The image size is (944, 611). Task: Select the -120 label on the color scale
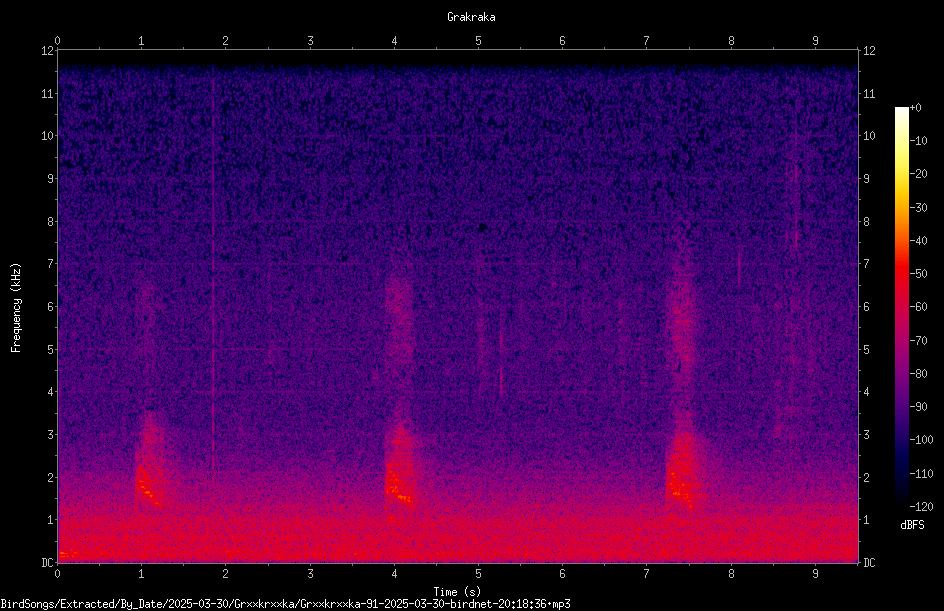tap(921, 507)
